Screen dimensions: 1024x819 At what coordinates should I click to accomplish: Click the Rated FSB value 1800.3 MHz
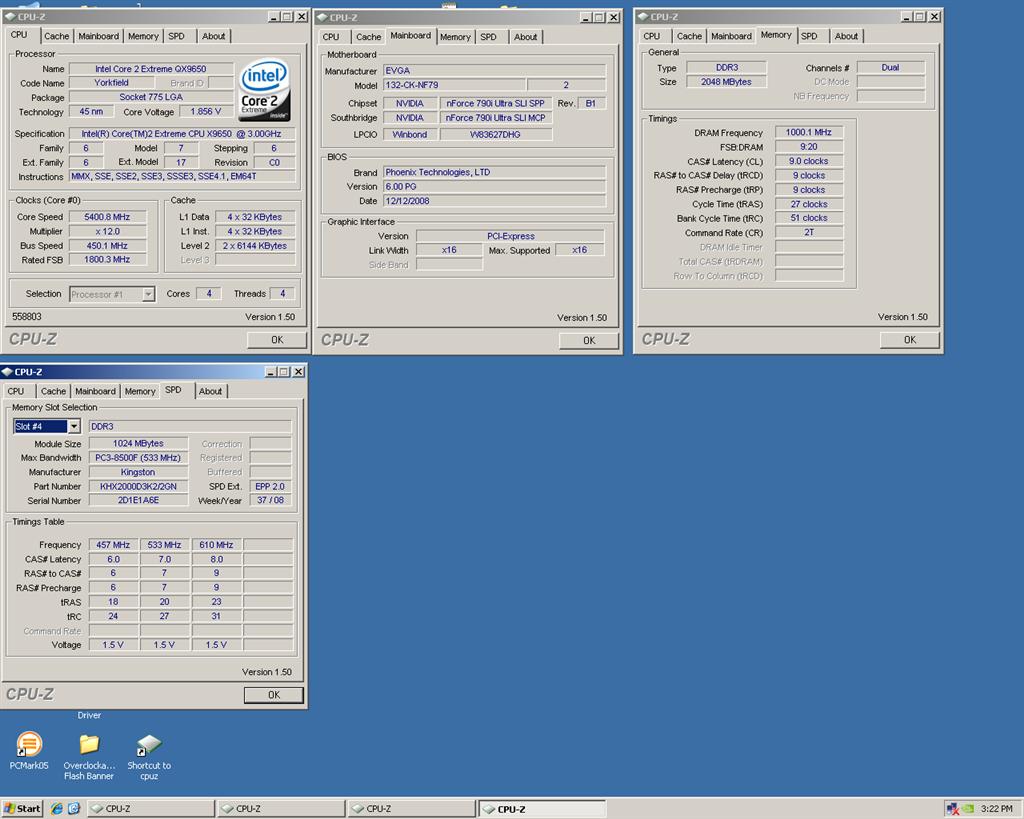tap(107, 259)
